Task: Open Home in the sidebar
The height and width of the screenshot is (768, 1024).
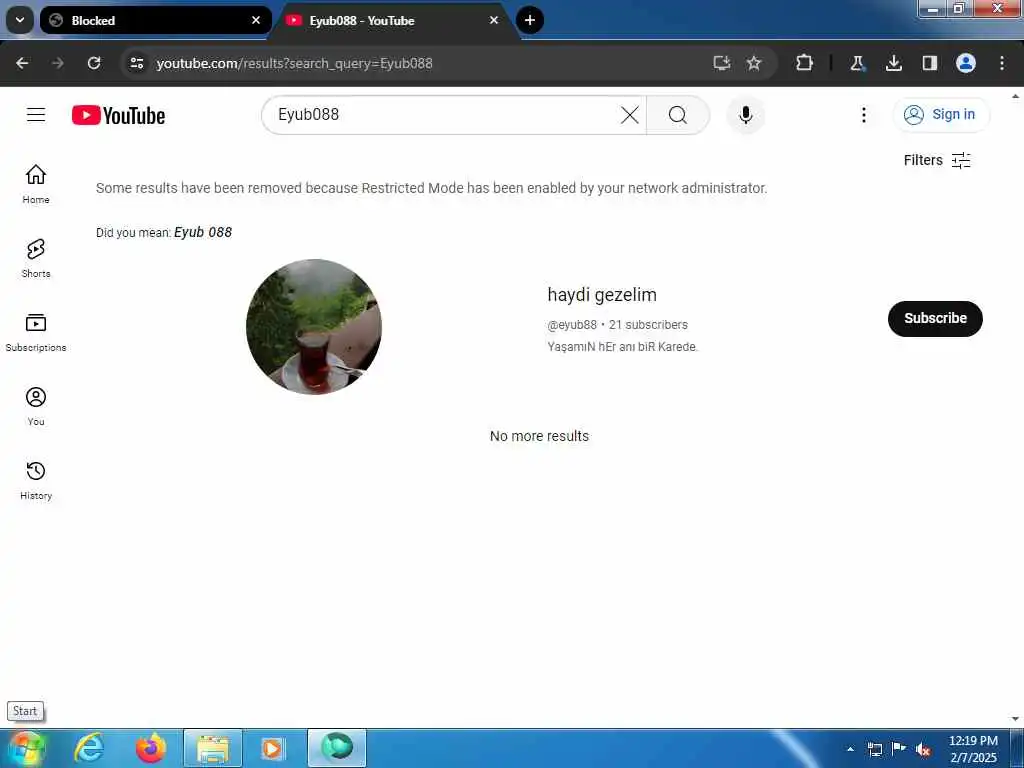Action: pyautogui.click(x=36, y=184)
